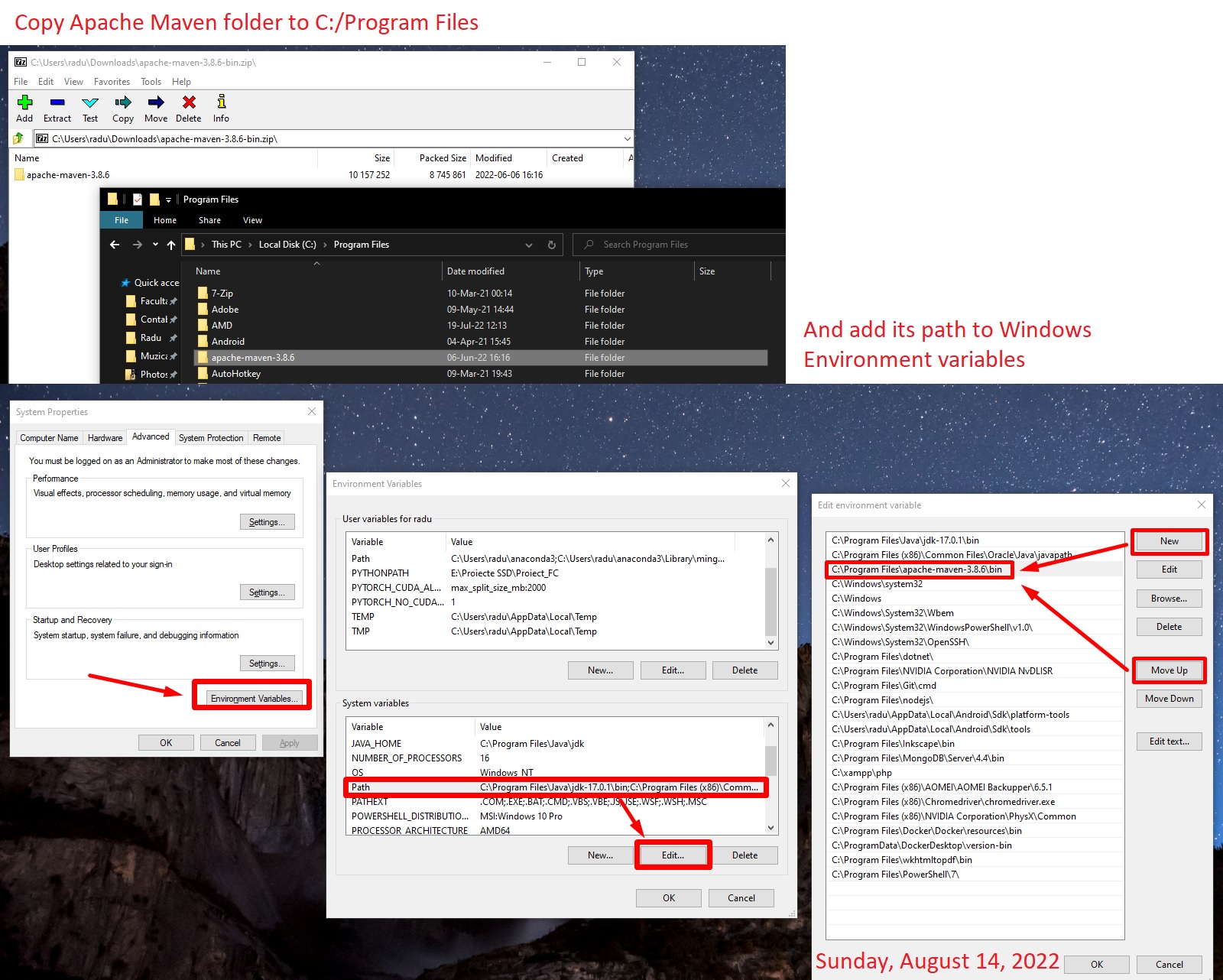Image resolution: width=1223 pixels, height=980 pixels.
Task: Click New in Edit environment variable dialog
Action: (x=1169, y=541)
